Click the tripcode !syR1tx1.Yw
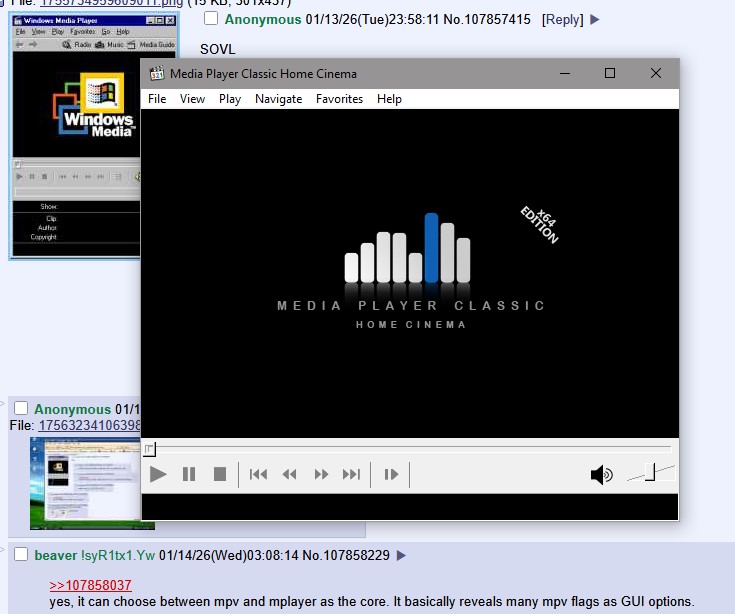 tap(118, 555)
